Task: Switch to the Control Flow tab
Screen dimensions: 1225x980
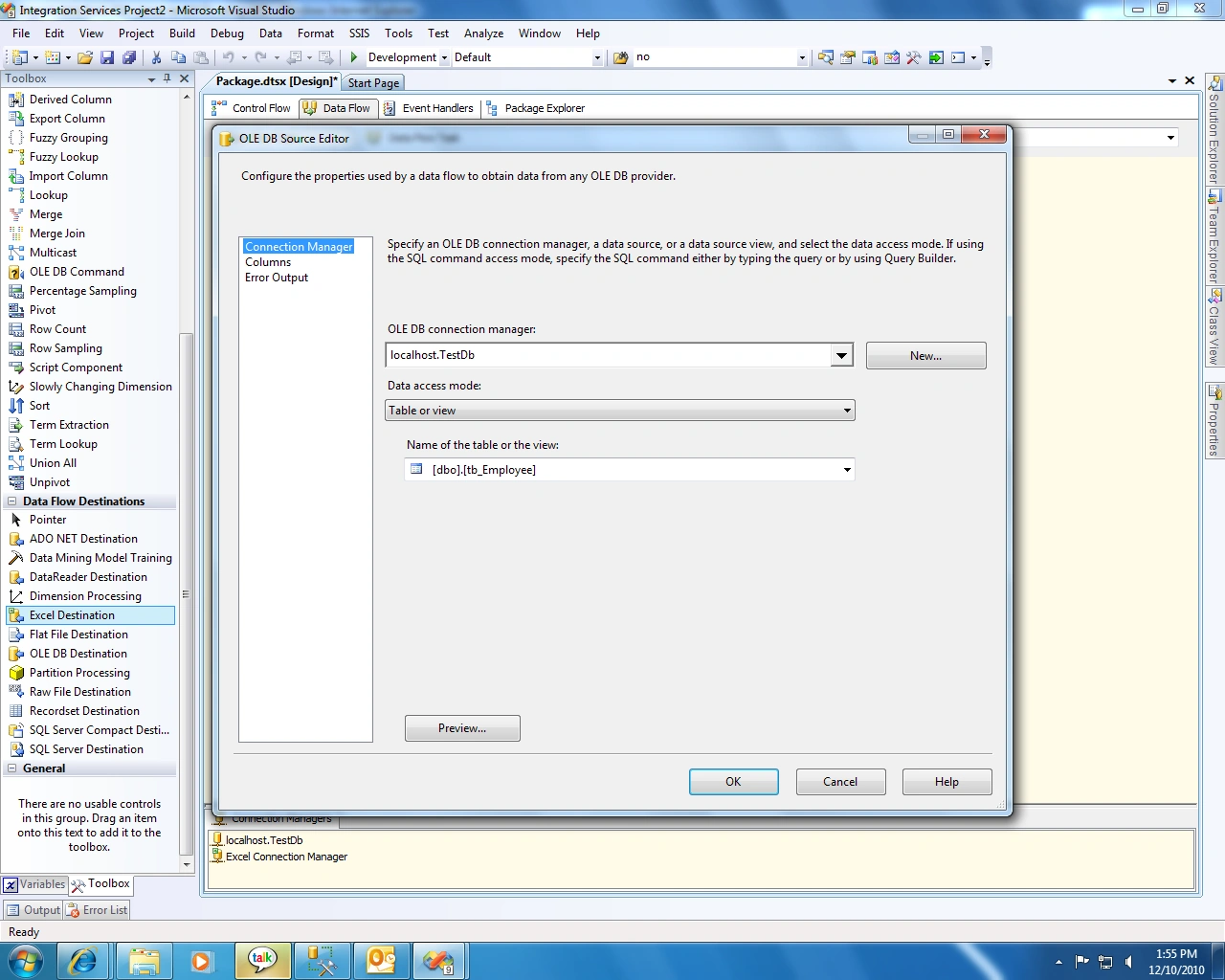Action: [x=252, y=108]
